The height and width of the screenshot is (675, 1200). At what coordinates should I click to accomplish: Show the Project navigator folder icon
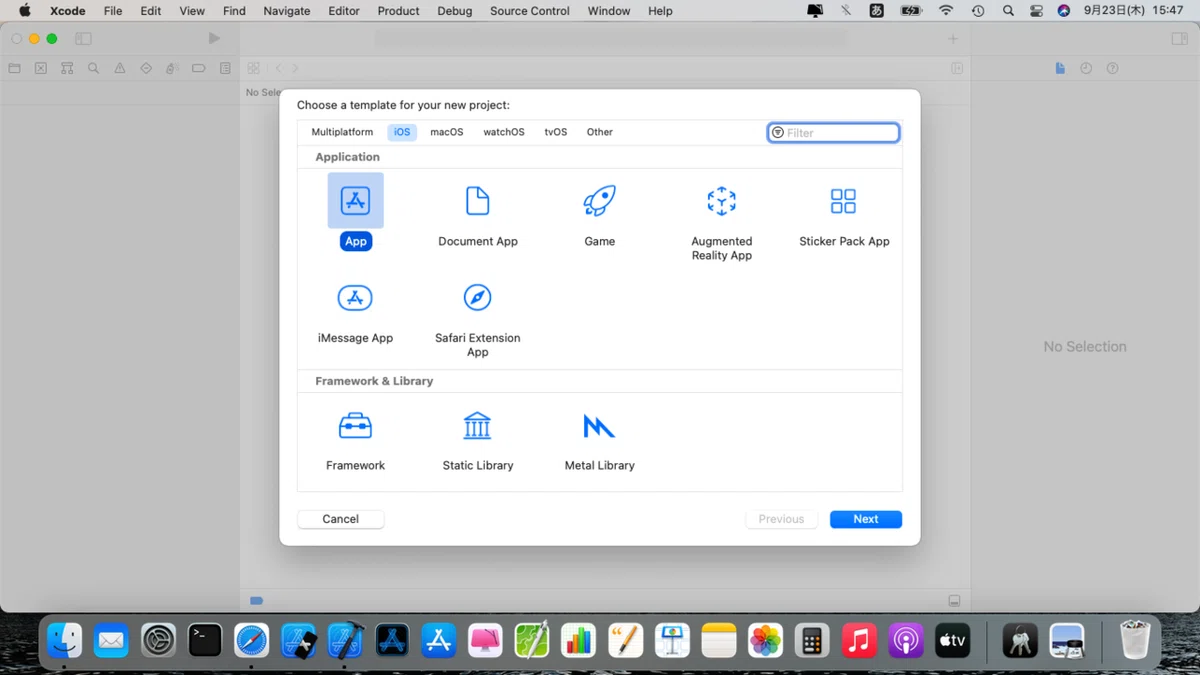(14, 68)
